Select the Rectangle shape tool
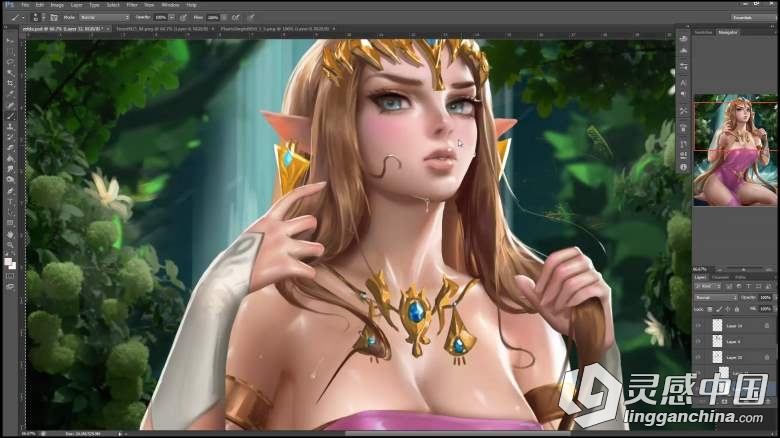The image size is (780, 438). (x=10, y=223)
